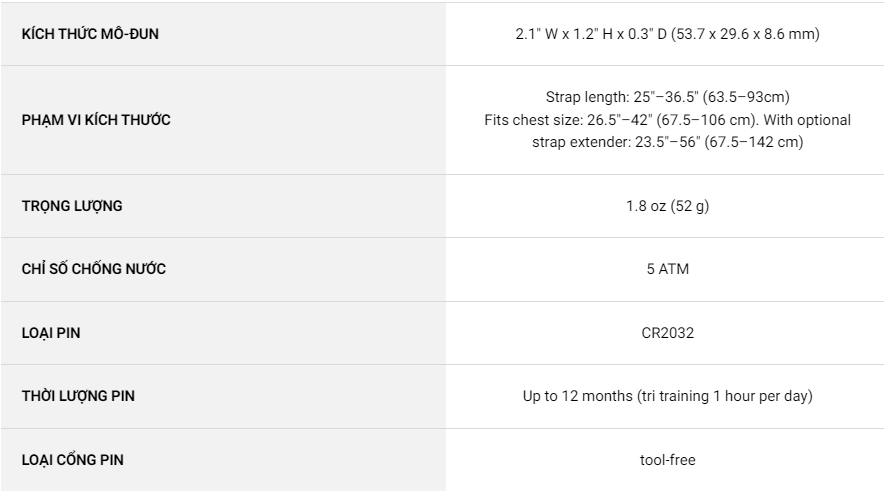Select the "tool-free" battery door value

[668, 460]
